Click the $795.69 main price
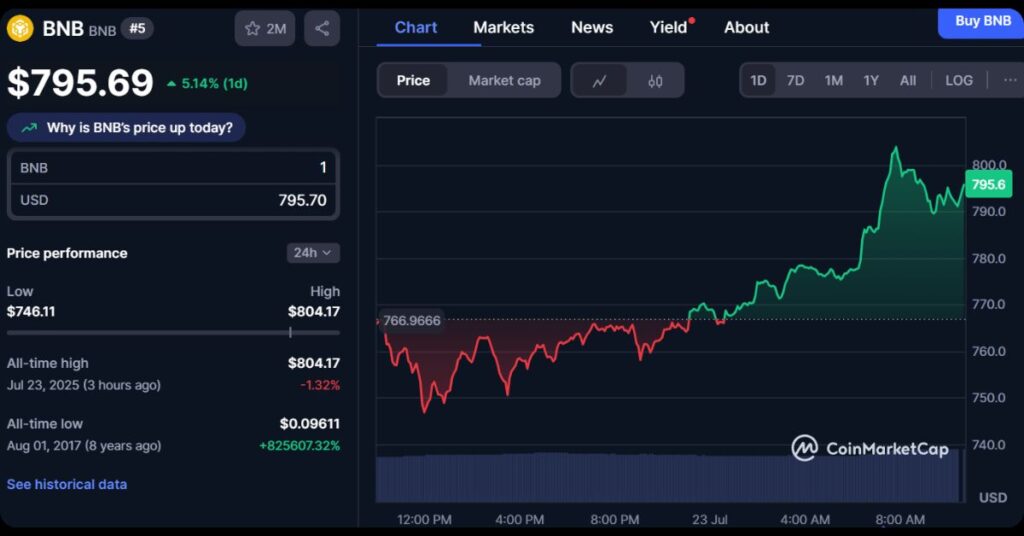Screen dimensions: 1024x536 point(80,83)
